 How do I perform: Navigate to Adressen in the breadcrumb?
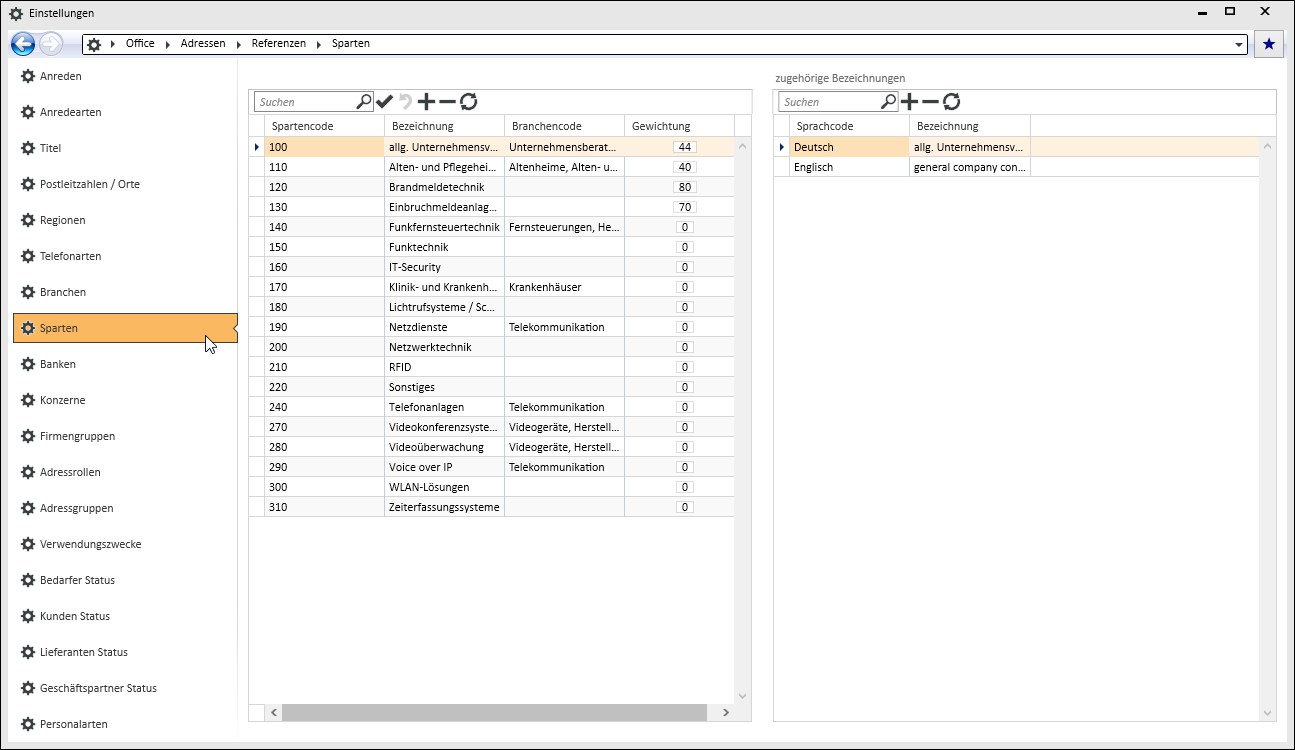203,44
